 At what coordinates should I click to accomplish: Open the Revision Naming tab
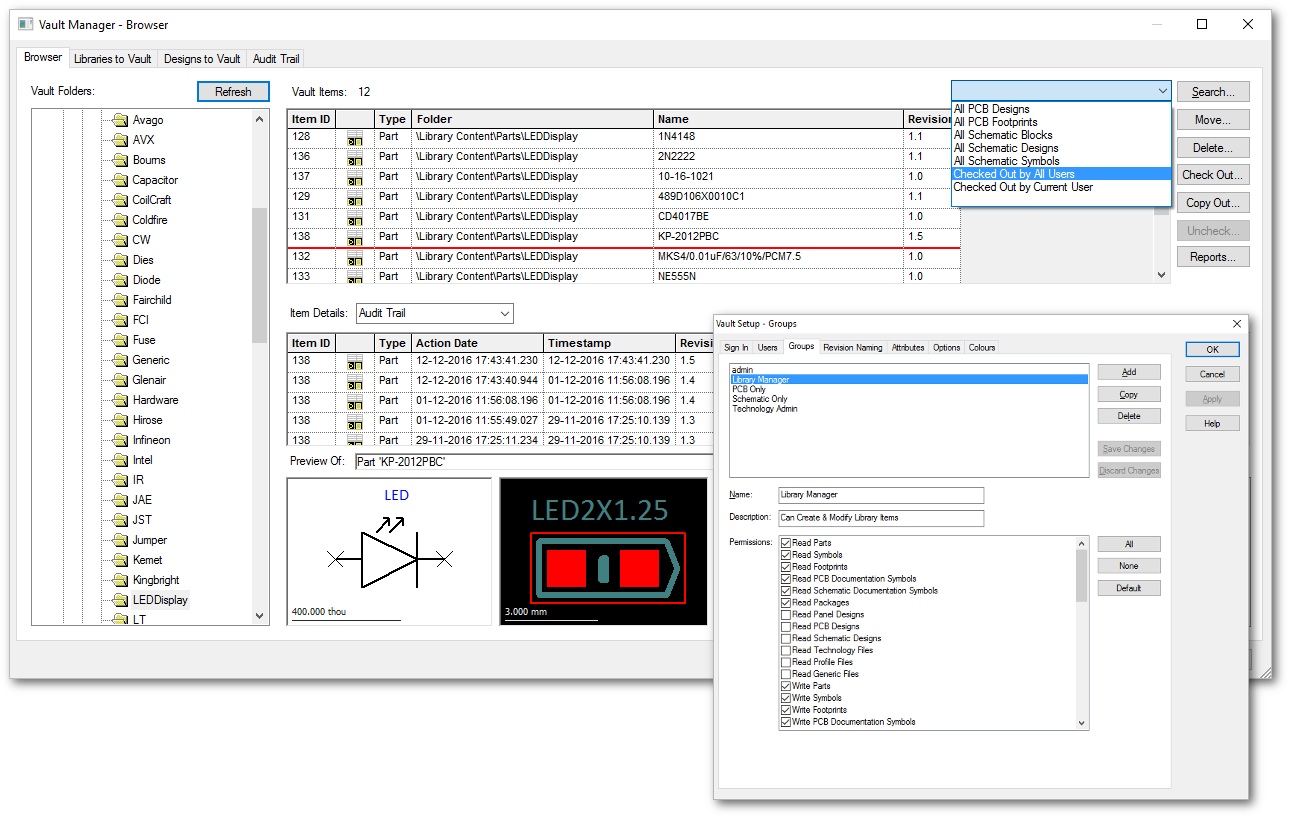click(x=852, y=348)
